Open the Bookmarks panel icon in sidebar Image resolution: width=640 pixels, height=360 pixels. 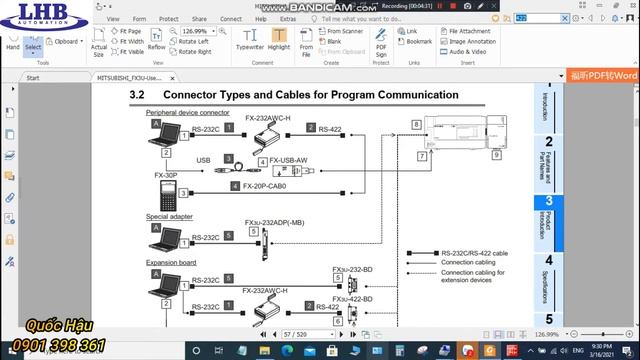click(x=10, y=113)
